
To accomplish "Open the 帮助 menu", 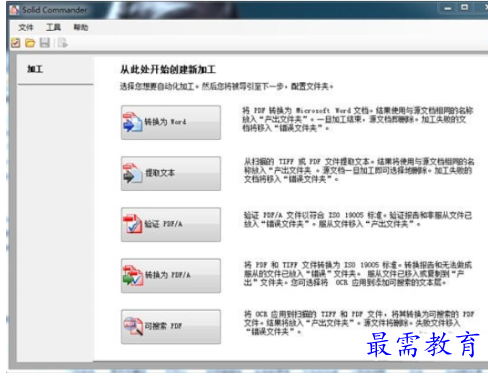I will pos(81,27).
